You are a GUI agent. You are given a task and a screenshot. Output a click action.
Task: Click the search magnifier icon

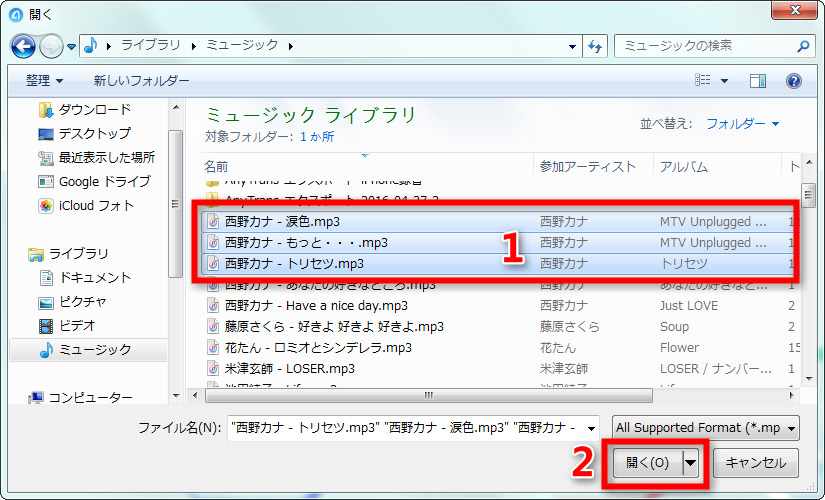[803, 46]
